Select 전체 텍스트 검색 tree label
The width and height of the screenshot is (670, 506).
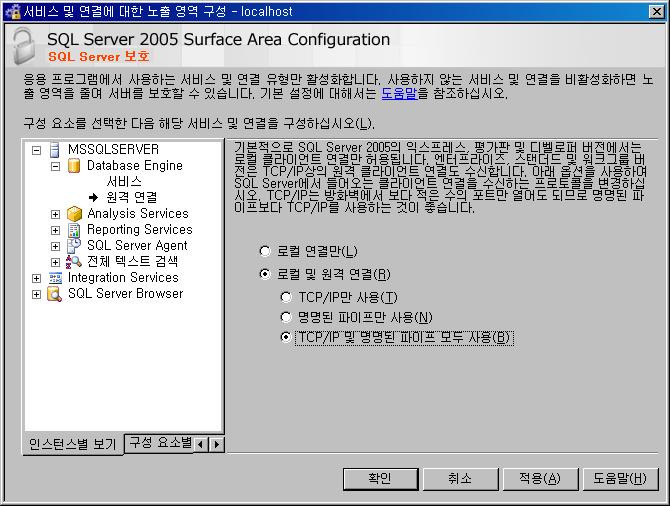pos(132,261)
